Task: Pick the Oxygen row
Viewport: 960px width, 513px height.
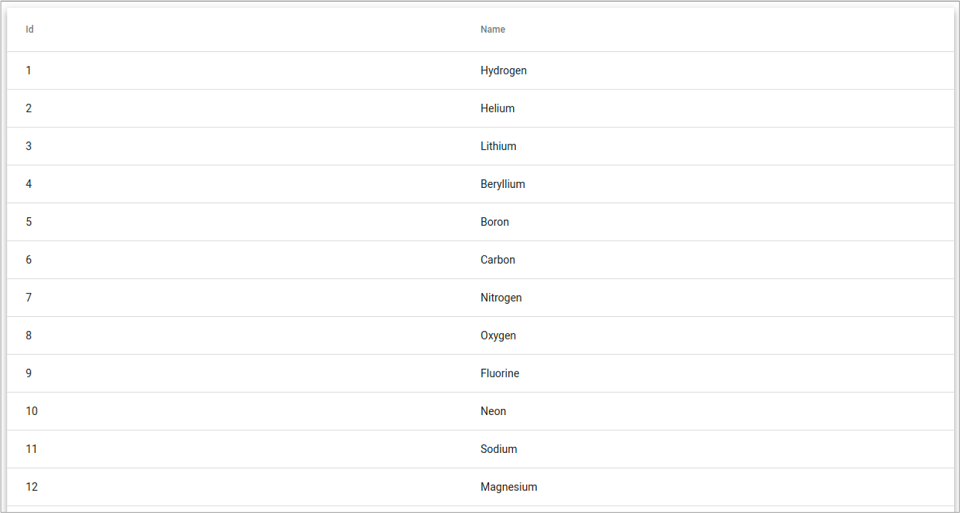Action: coord(498,336)
